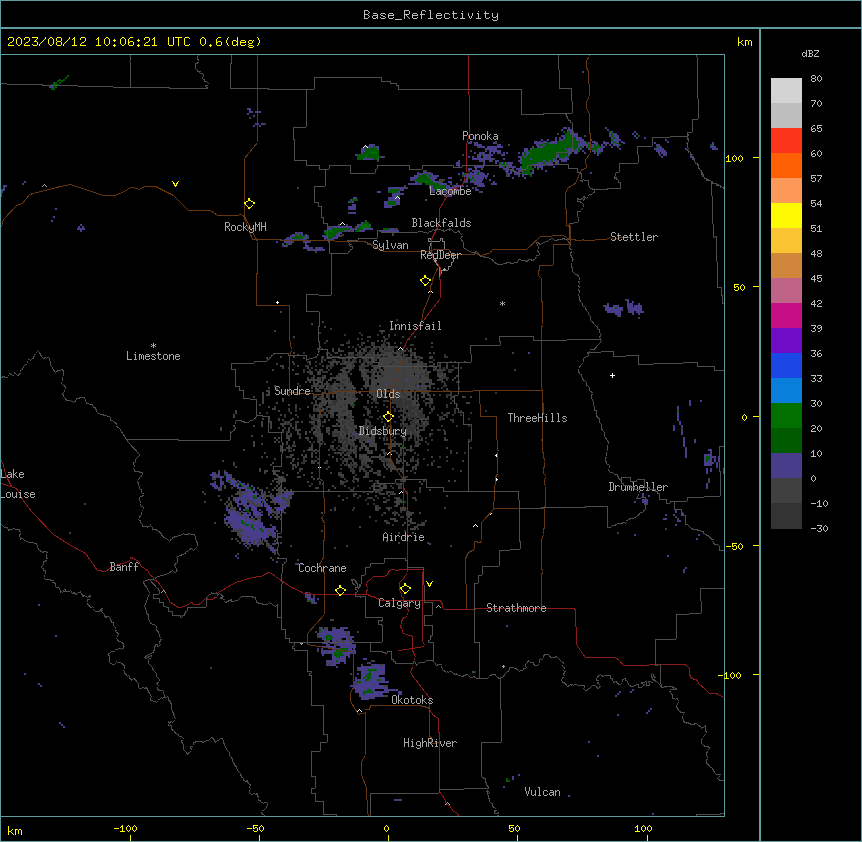Click the purple echo cluster north of Okotoks
Screen dimensions: 862x842
(x=372, y=682)
